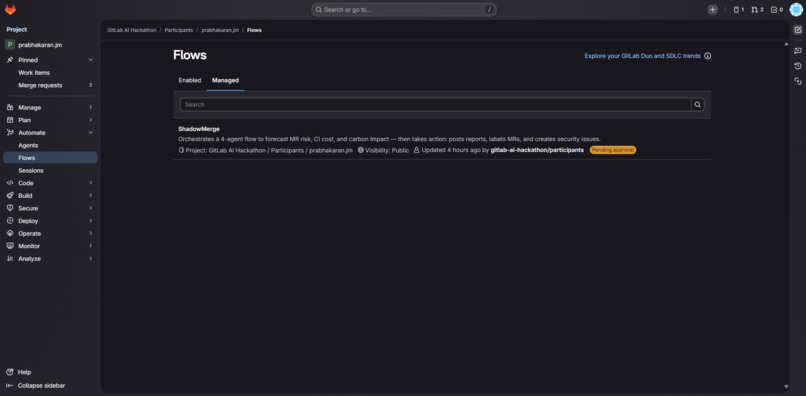806x396 pixels.
Task: Click the GitLab fox logo
Action: coord(10,10)
